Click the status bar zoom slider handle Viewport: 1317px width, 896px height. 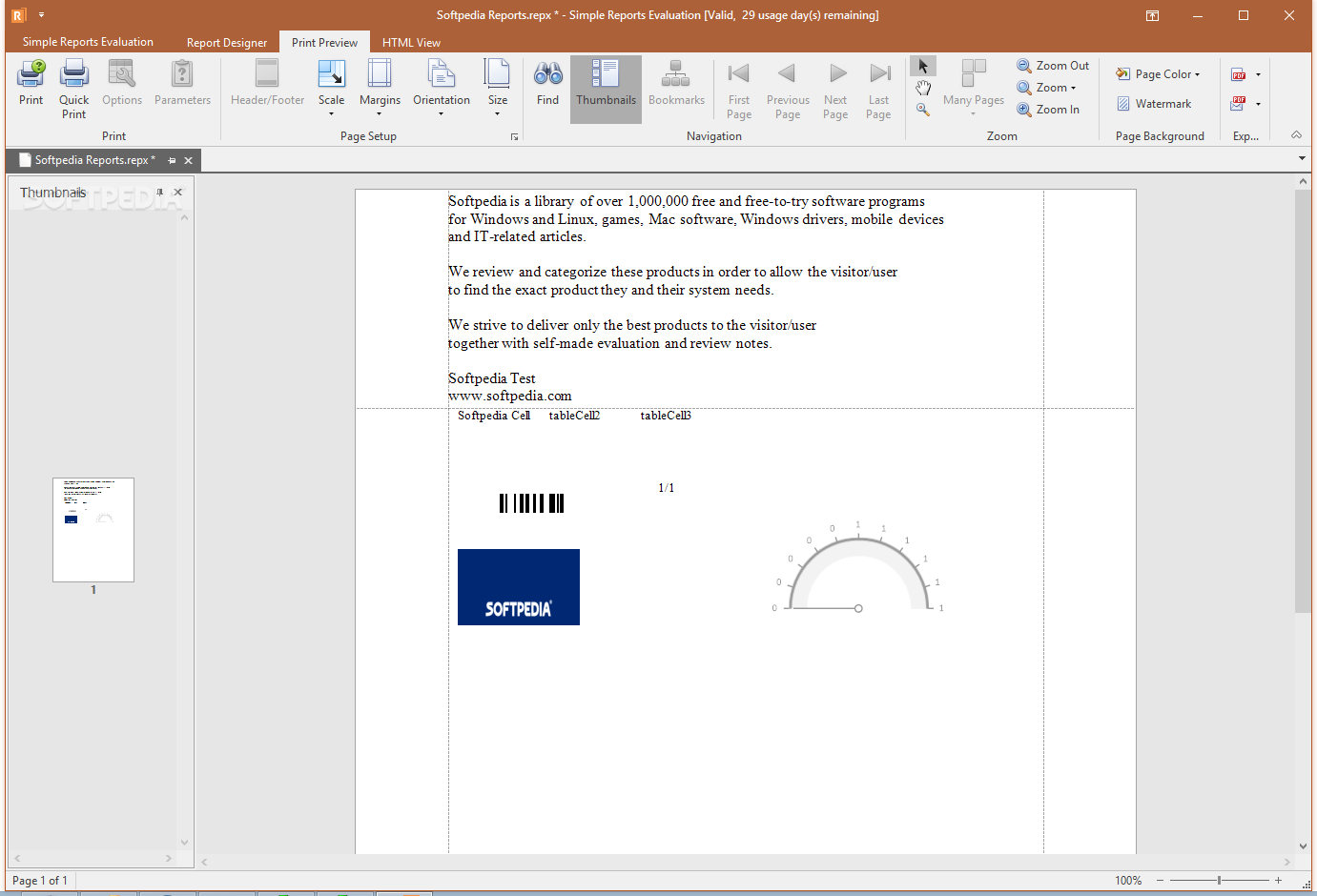(1219, 880)
